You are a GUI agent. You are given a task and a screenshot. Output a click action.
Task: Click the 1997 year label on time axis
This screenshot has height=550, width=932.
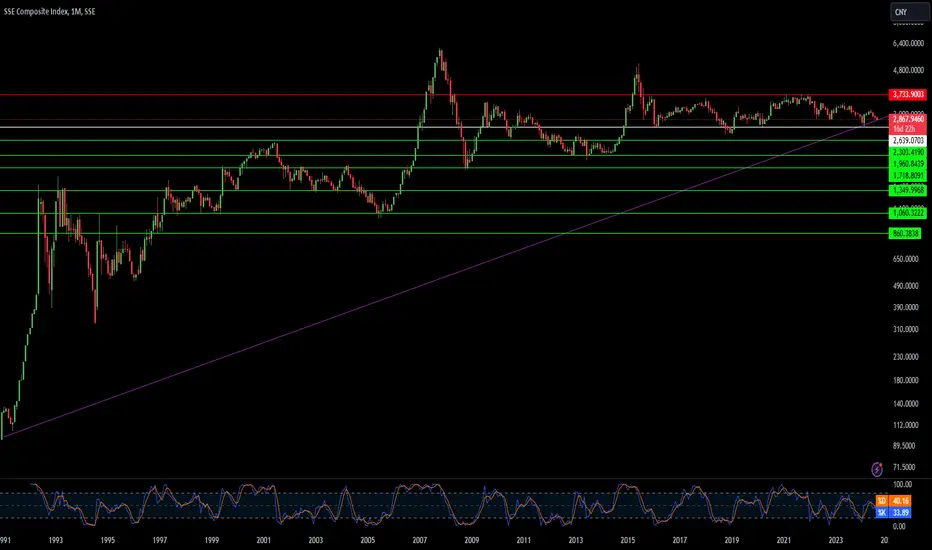[x=160, y=540]
